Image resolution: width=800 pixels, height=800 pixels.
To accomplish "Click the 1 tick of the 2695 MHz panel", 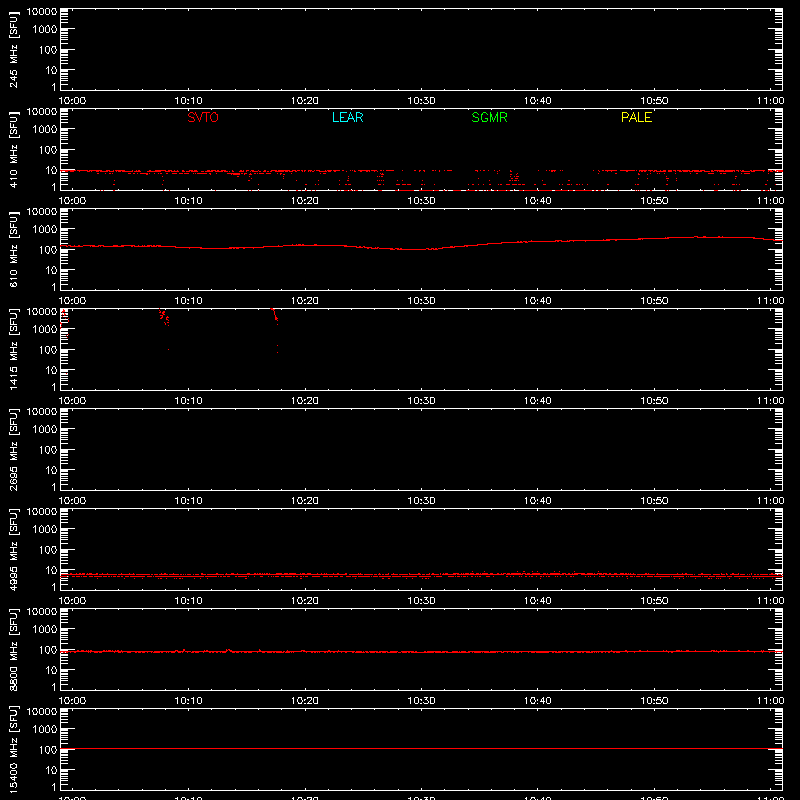I will pyautogui.click(x=54, y=487).
